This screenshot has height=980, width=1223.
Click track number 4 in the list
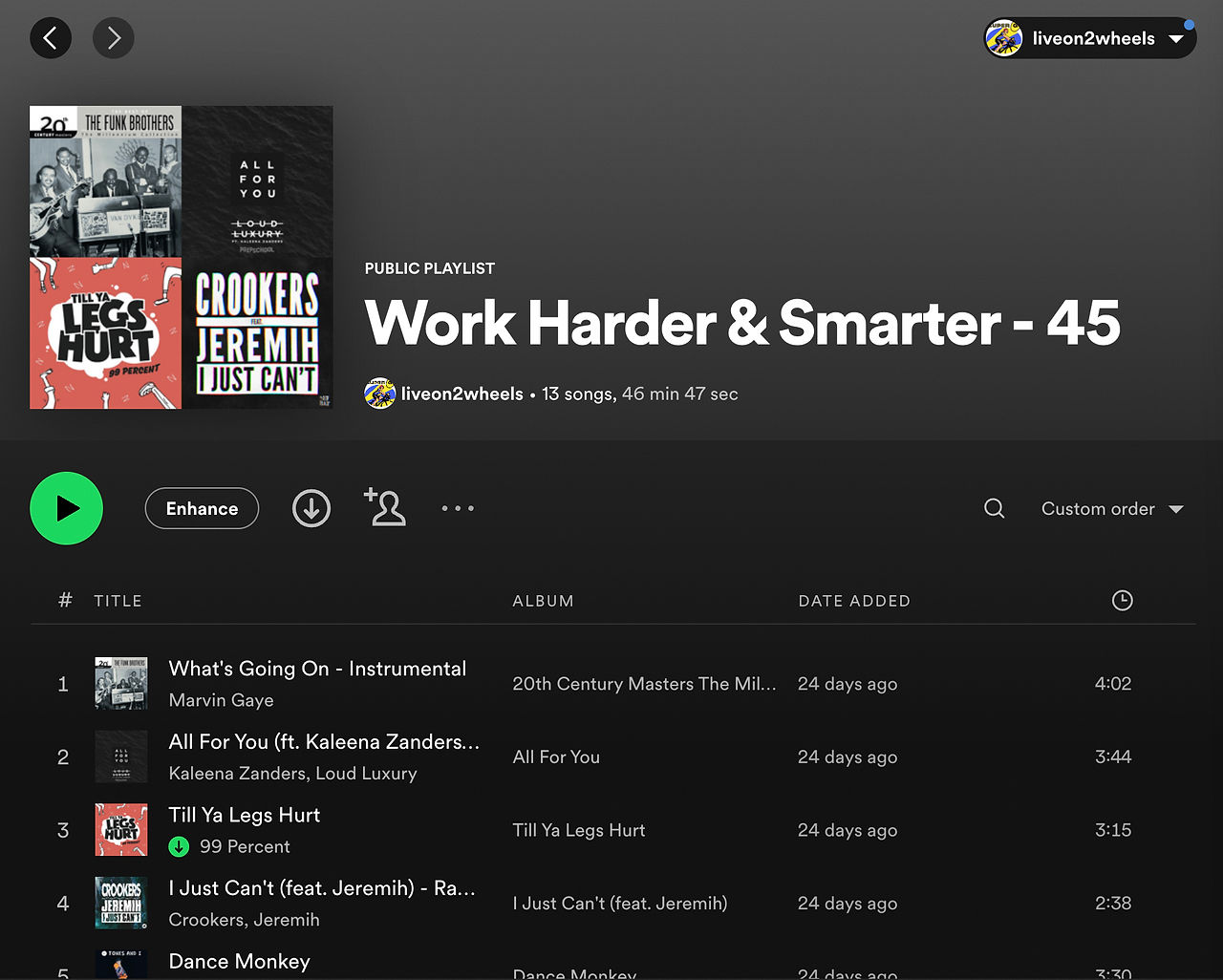(63, 904)
